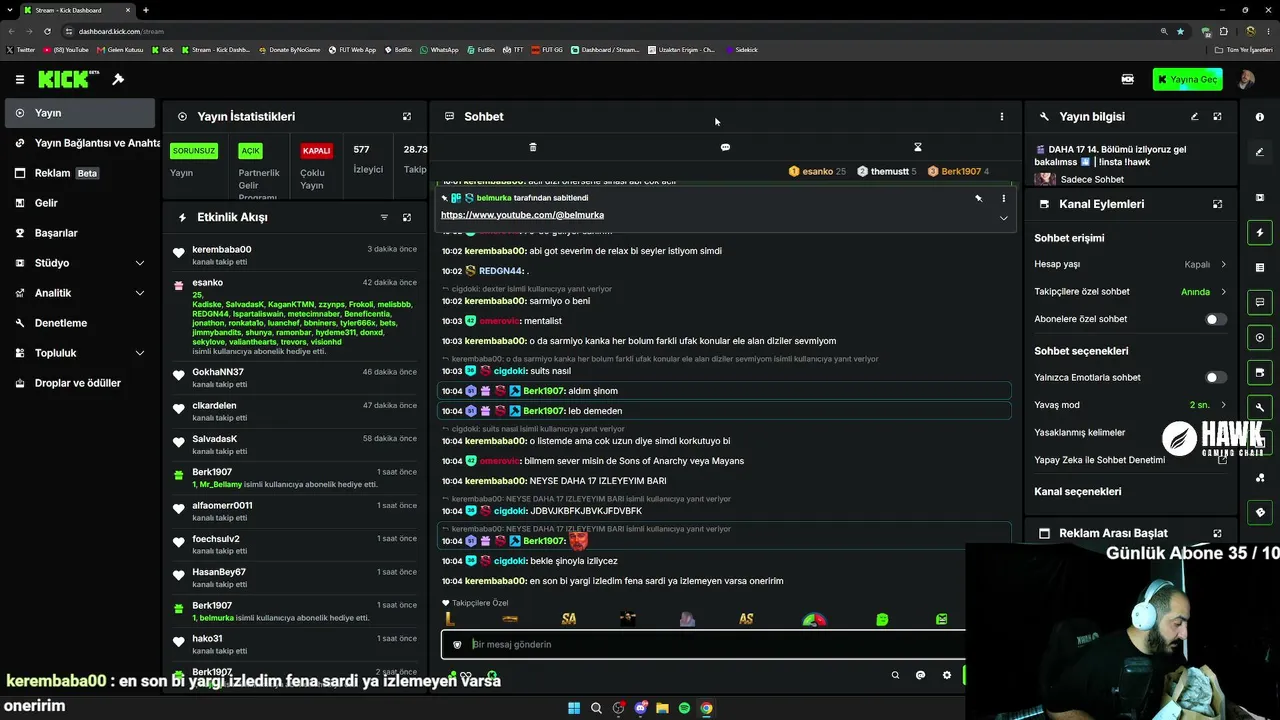
Task: Open Spotify from the taskbar
Action: 684,708
